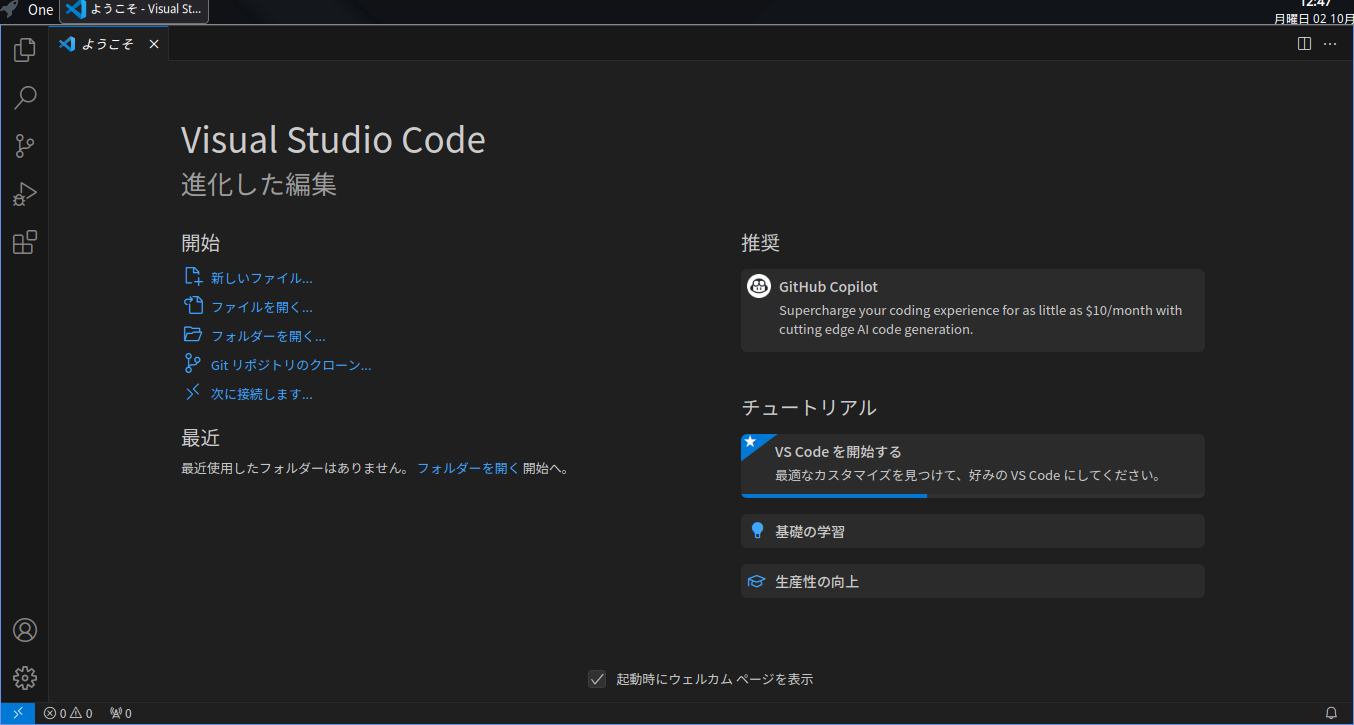Click the open file icon beside ファイルを開く
1354x725 pixels.
tap(193, 306)
